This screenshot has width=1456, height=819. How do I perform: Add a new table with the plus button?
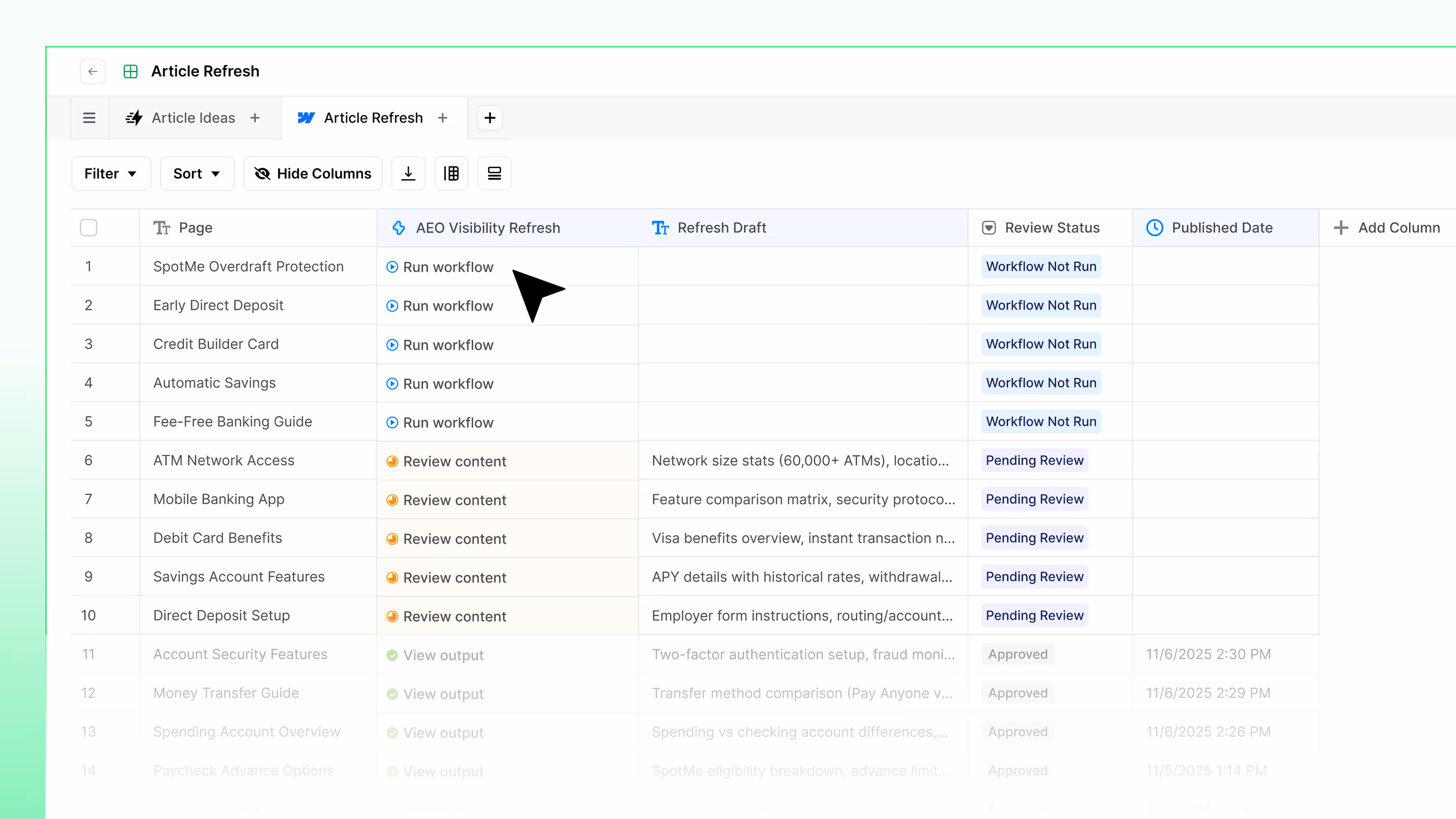pyautogui.click(x=489, y=118)
